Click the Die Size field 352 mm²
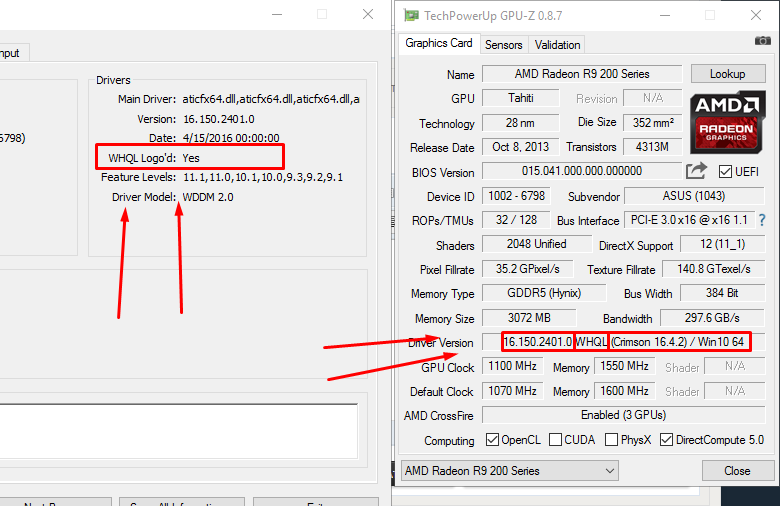This screenshot has height=506, width=780. [x=653, y=122]
